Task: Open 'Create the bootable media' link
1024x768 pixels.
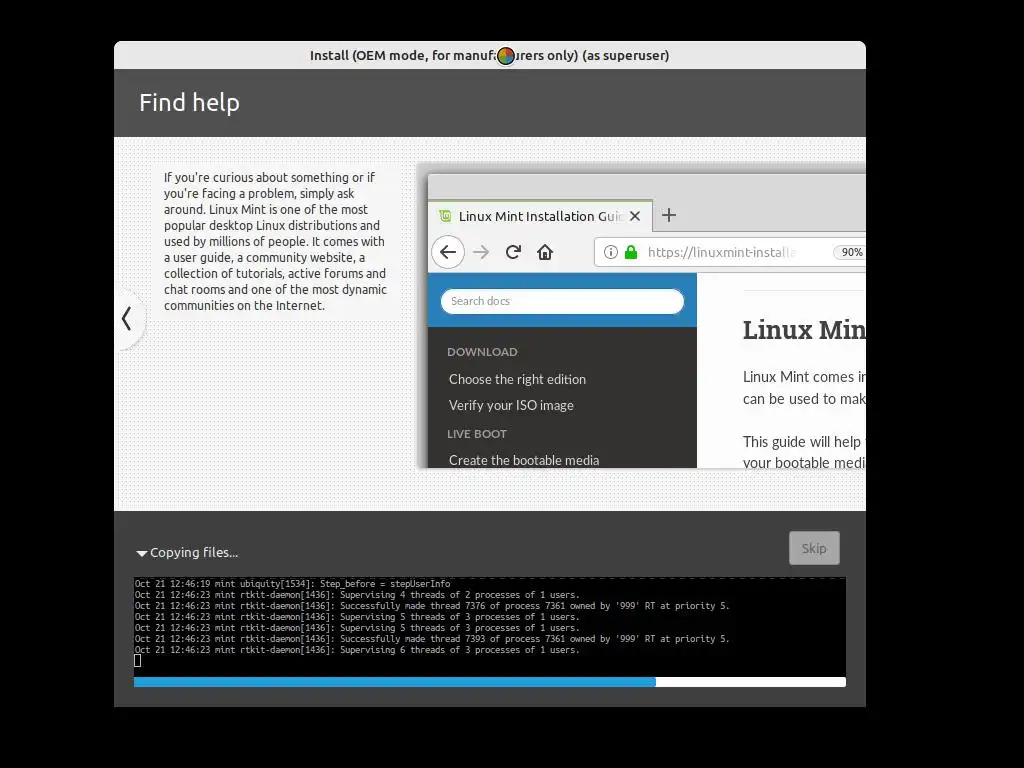Action: tap(524, 460)
